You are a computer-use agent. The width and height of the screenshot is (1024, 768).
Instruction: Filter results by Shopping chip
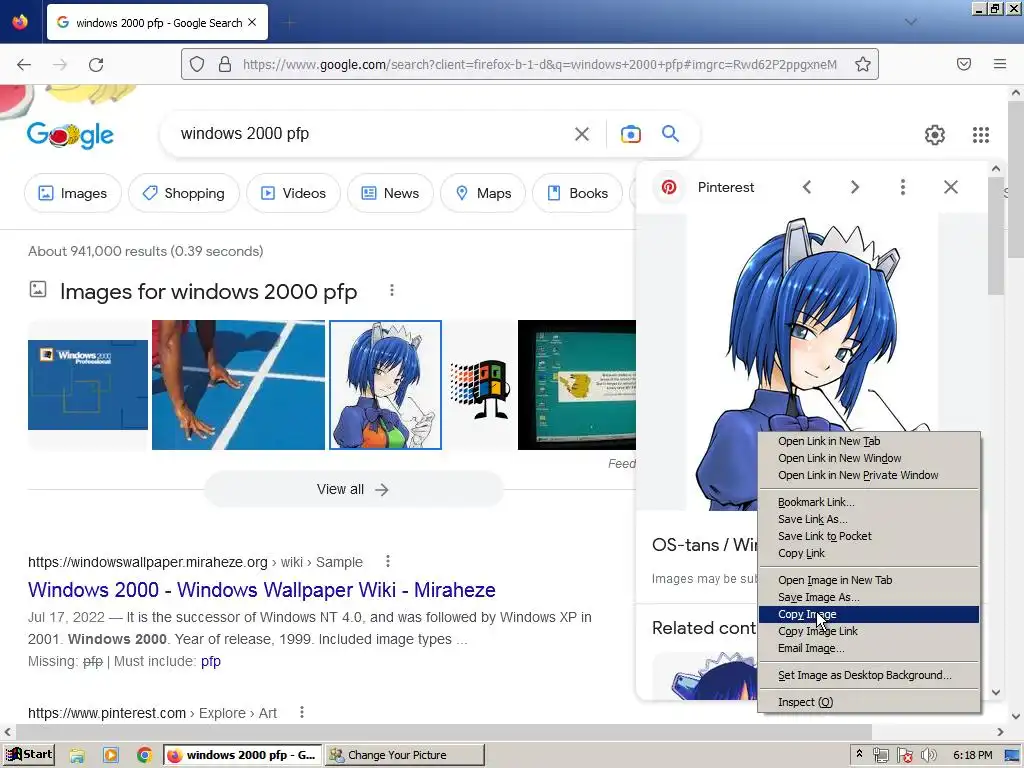point(184,193)
